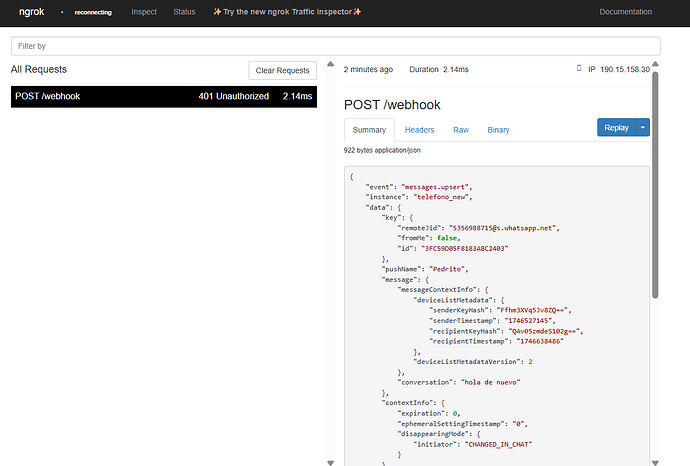Click the '922 bytes application/json' text

[382, 150]
